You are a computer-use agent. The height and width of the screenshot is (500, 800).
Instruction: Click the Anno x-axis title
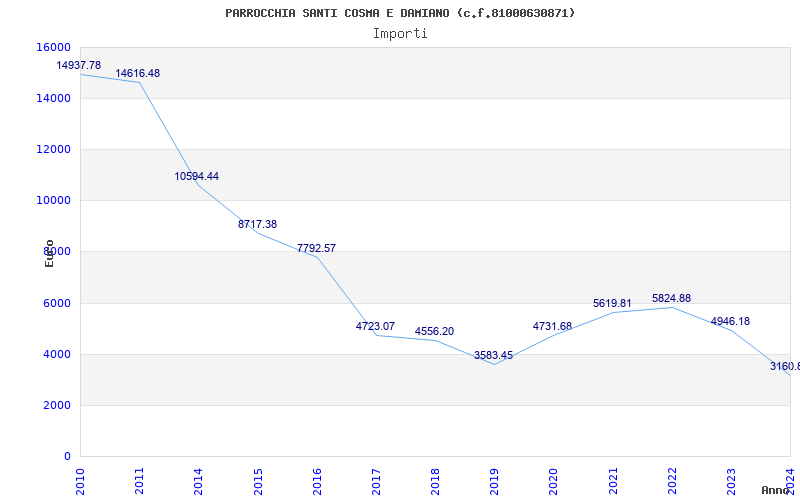pos(775,490)
